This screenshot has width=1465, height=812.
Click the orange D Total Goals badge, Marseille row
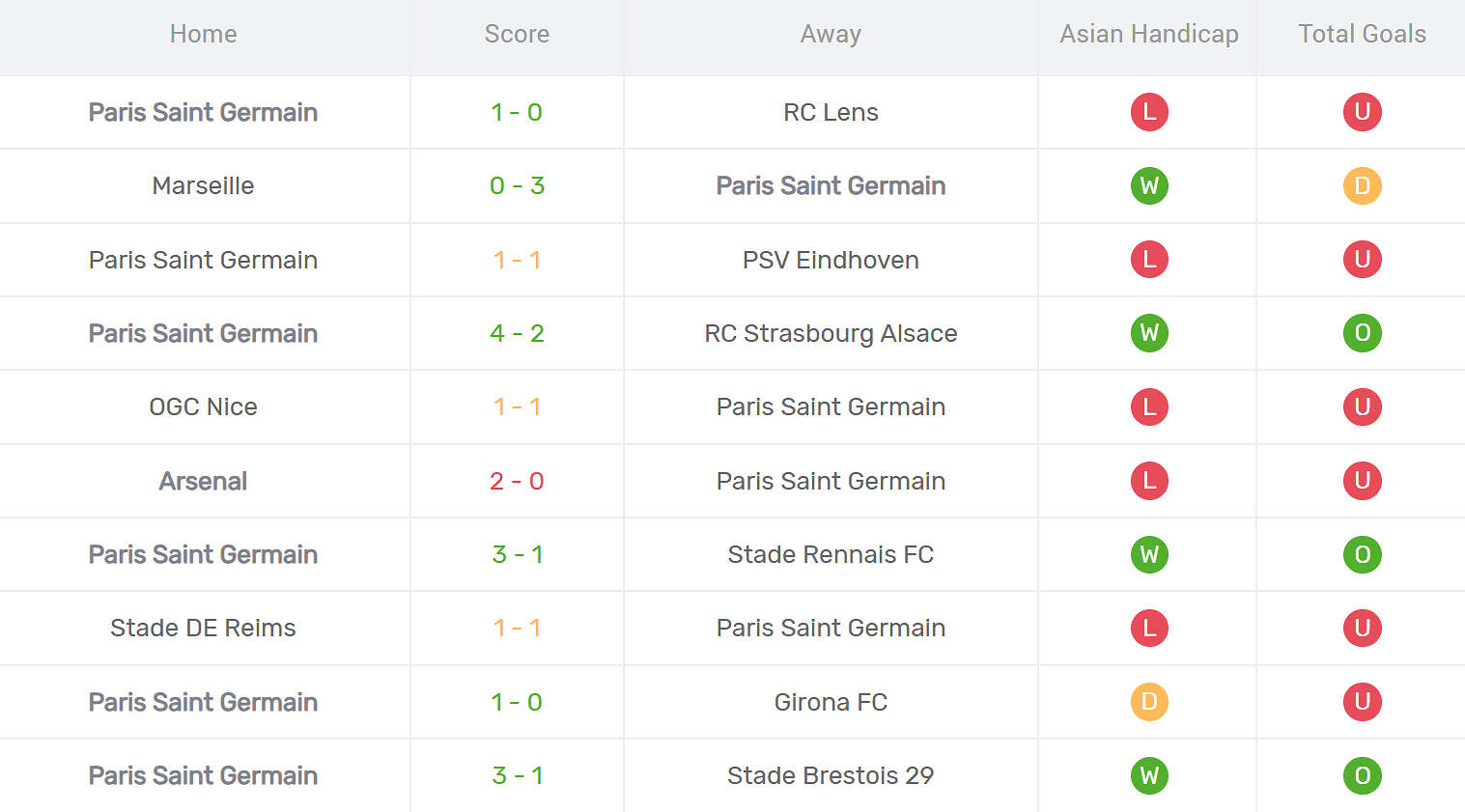1362,185
